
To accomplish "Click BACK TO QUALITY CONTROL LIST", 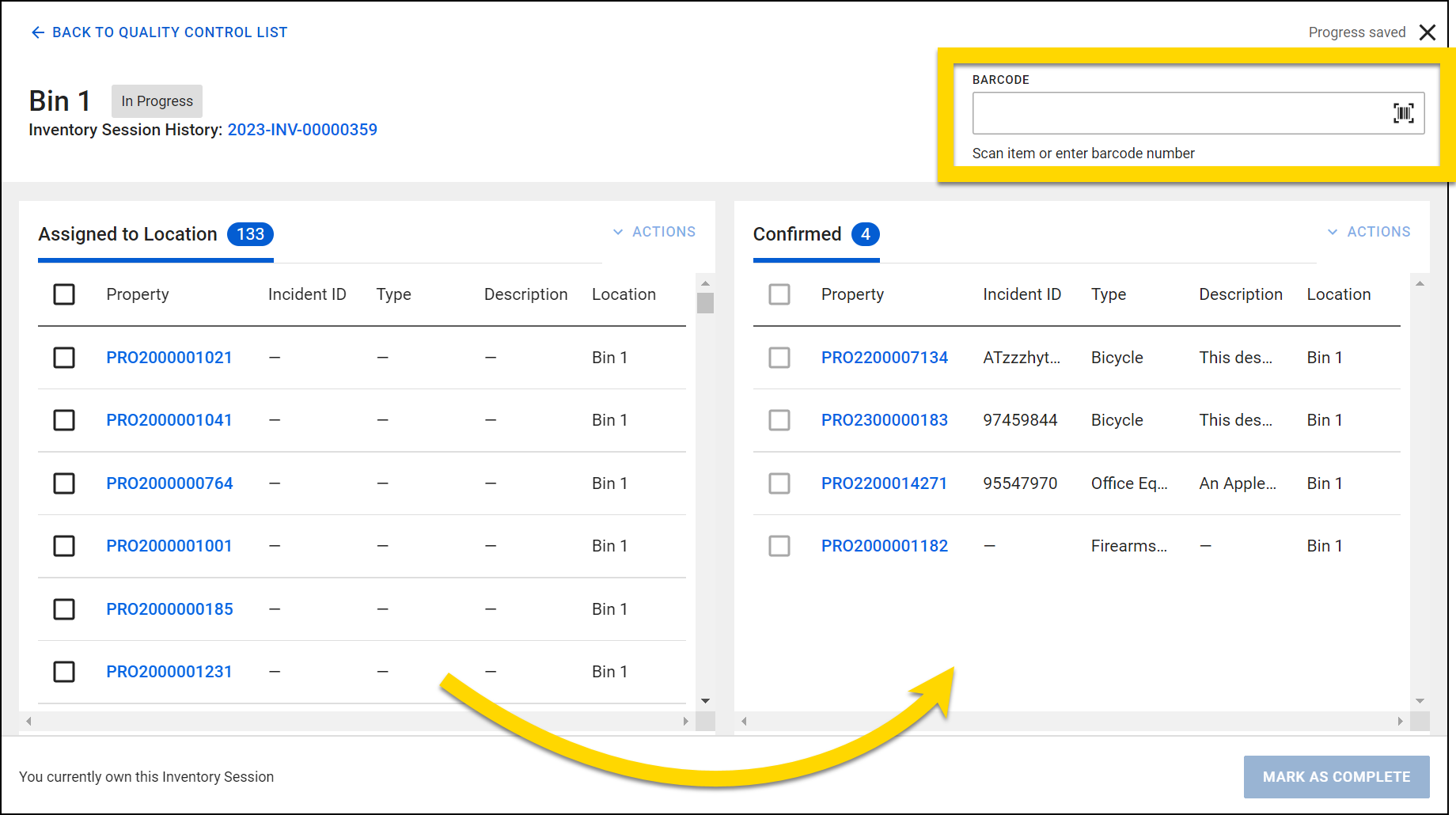I will click(x=169, y=32).
